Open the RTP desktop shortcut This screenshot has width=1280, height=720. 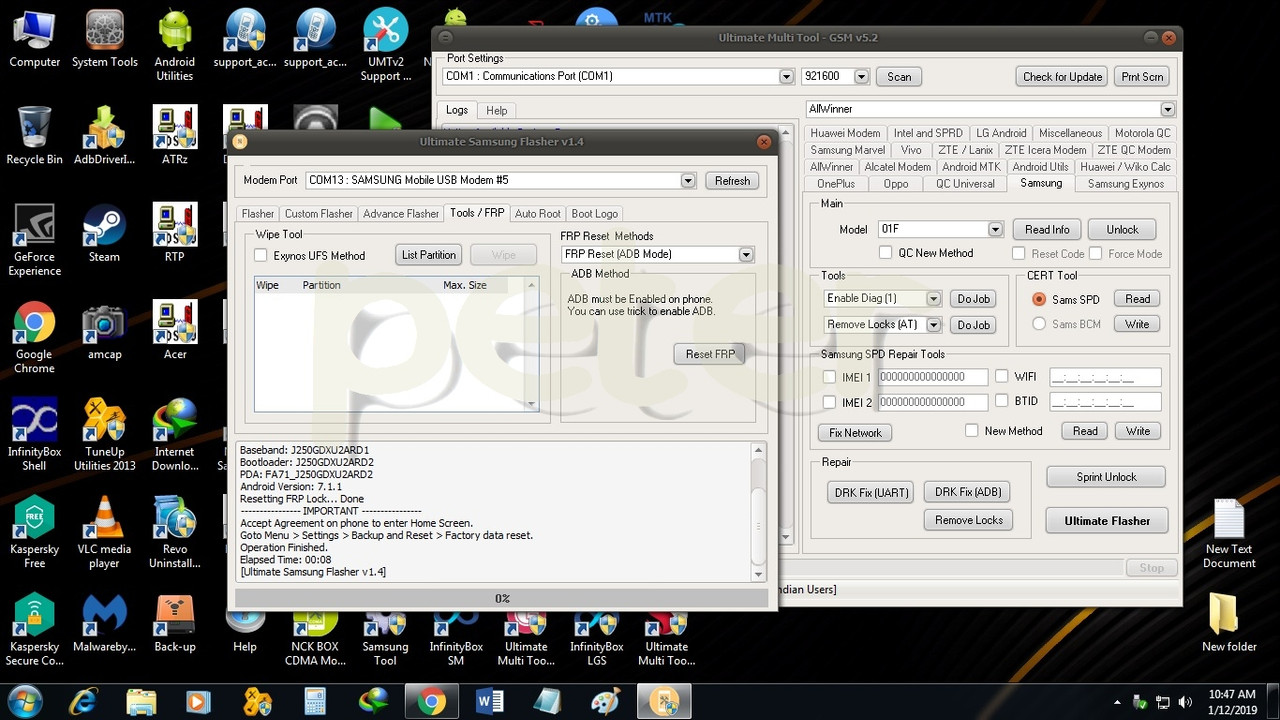[174, 233]
